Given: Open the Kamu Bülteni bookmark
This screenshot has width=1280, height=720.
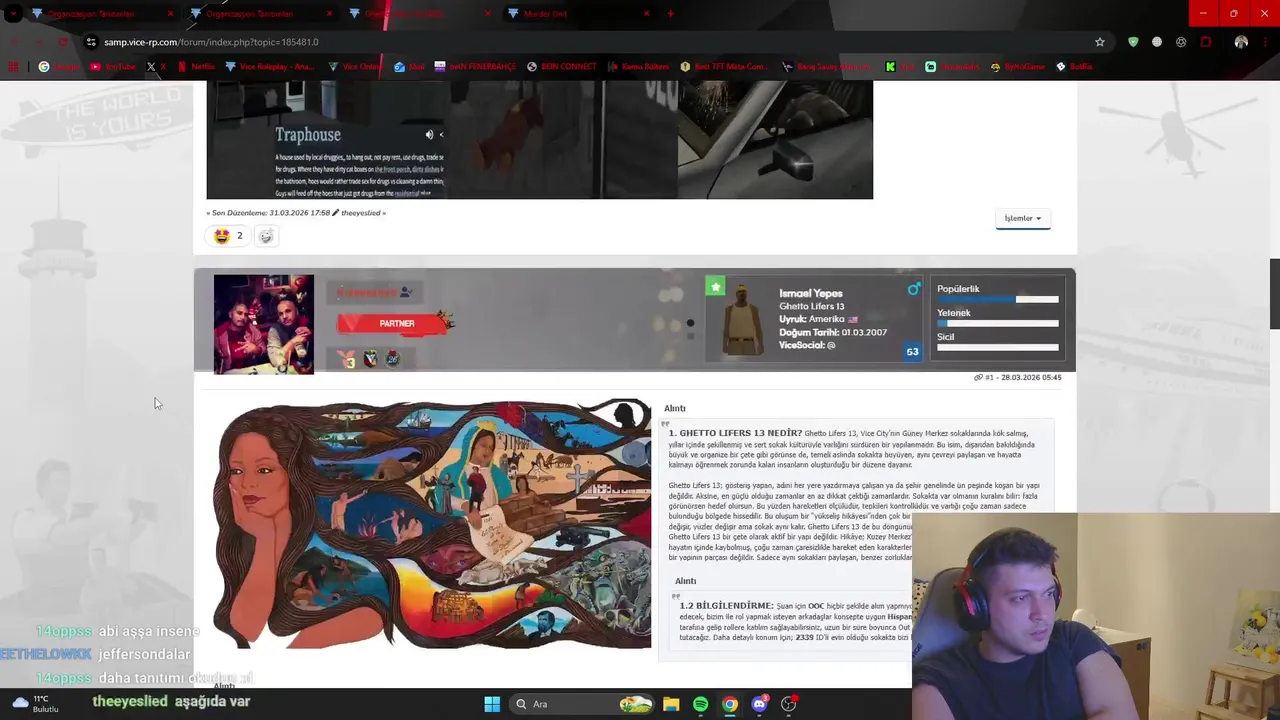Looking at the screenshot, I should tap(638, 67).
